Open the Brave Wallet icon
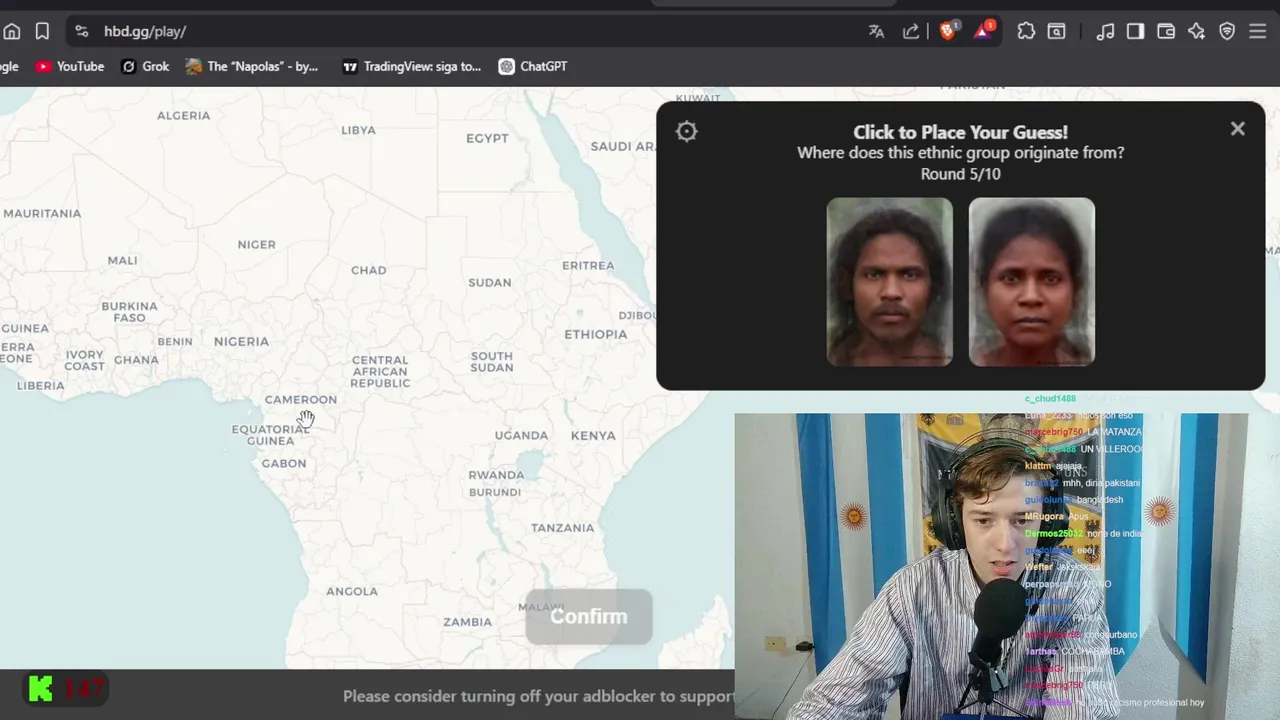This screenshot has width=1280, height=720. [1166, 31]
